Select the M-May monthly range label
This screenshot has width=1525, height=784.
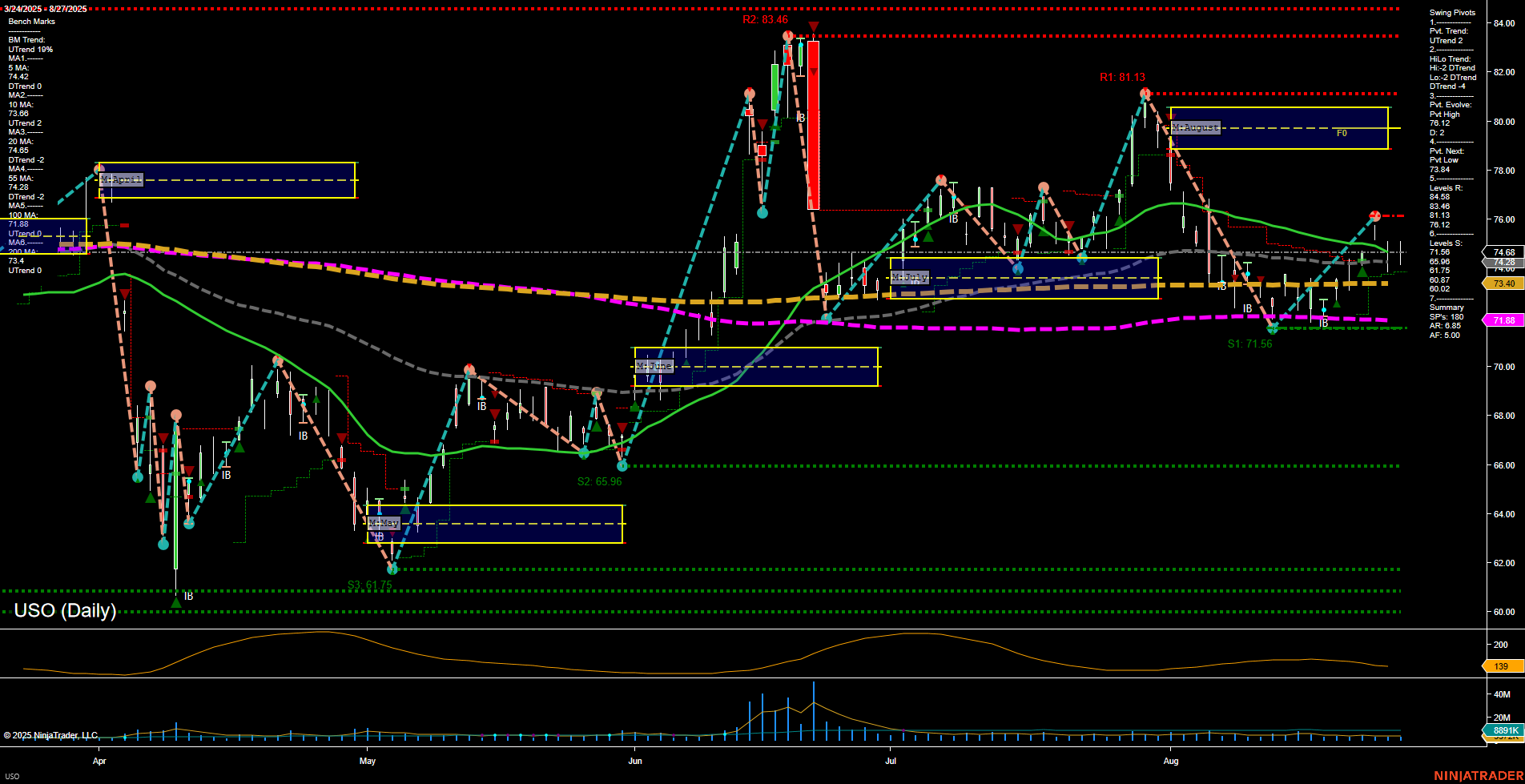click(384, 522)
